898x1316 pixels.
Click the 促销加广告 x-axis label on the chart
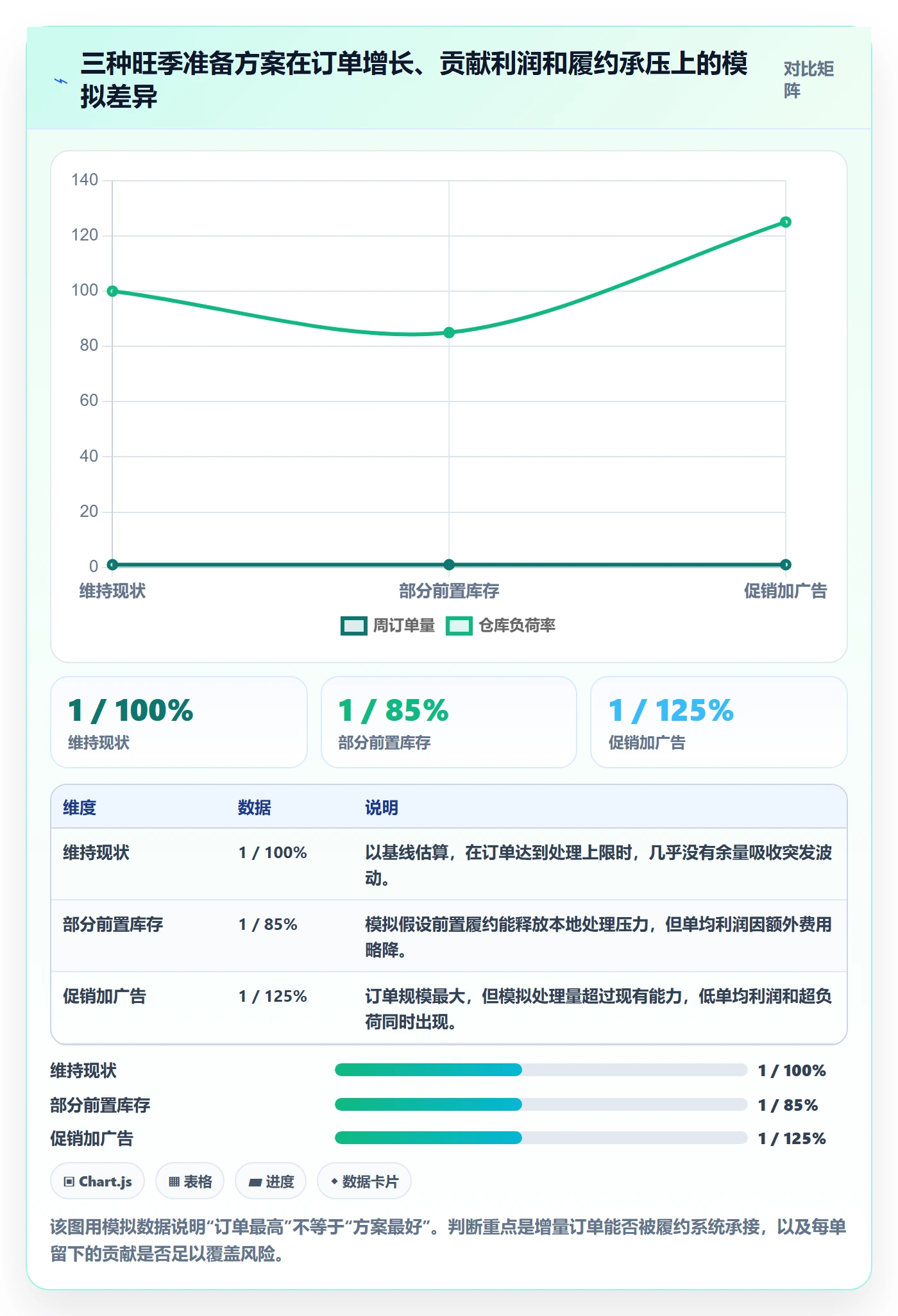coord(786,591)
